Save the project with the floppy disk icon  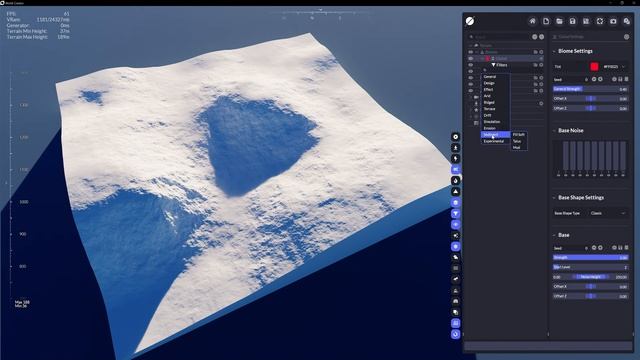573,21
